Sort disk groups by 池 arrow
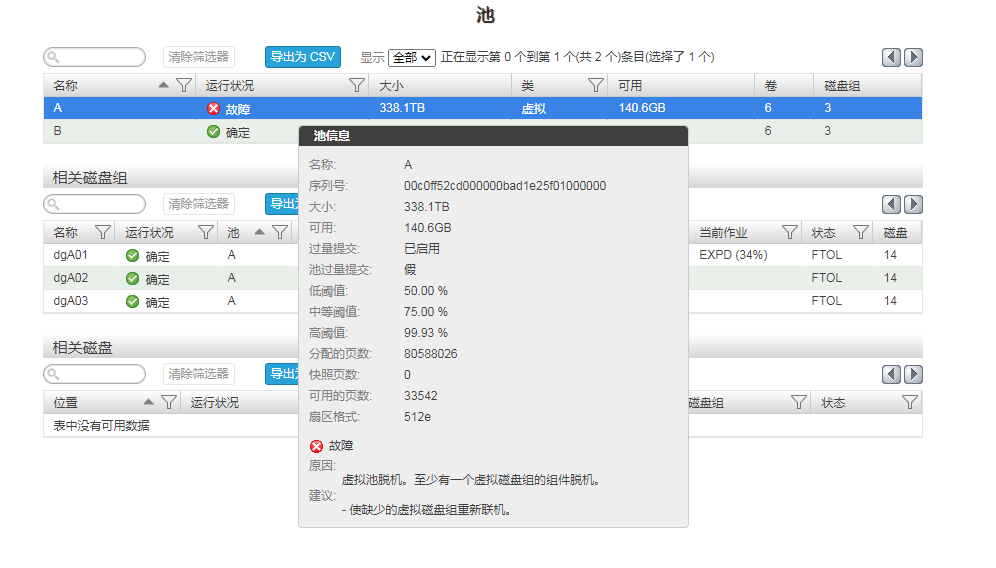Viewport: 996px width, 568px height. pos(259,232)
